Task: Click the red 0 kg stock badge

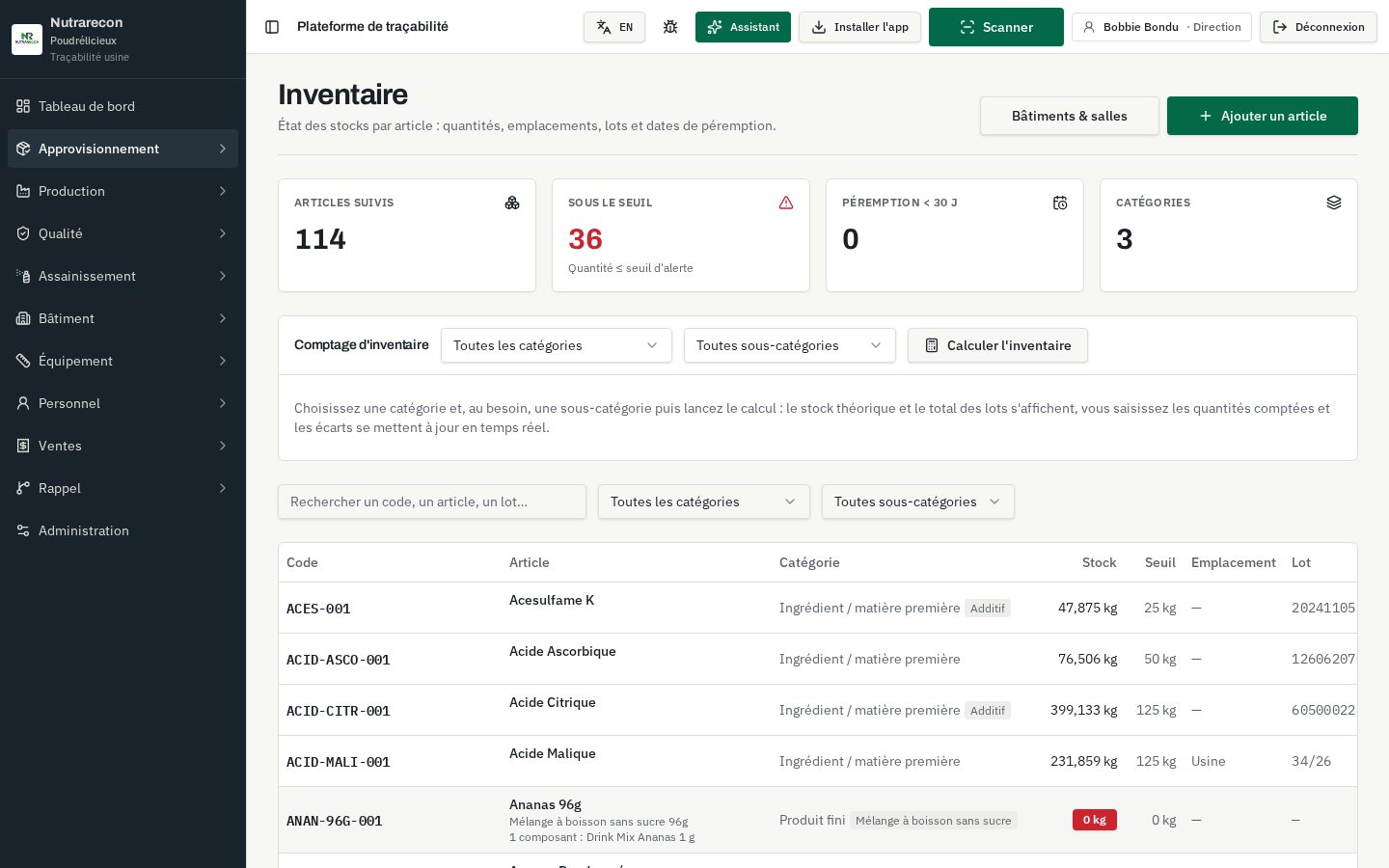Action: click(x=1095, y=820)
